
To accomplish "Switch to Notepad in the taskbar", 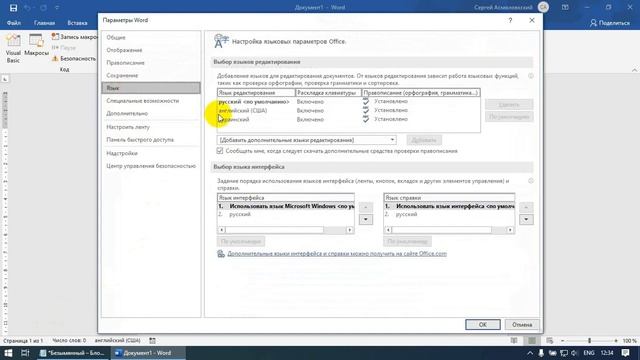I will click(x=73, y=353).
